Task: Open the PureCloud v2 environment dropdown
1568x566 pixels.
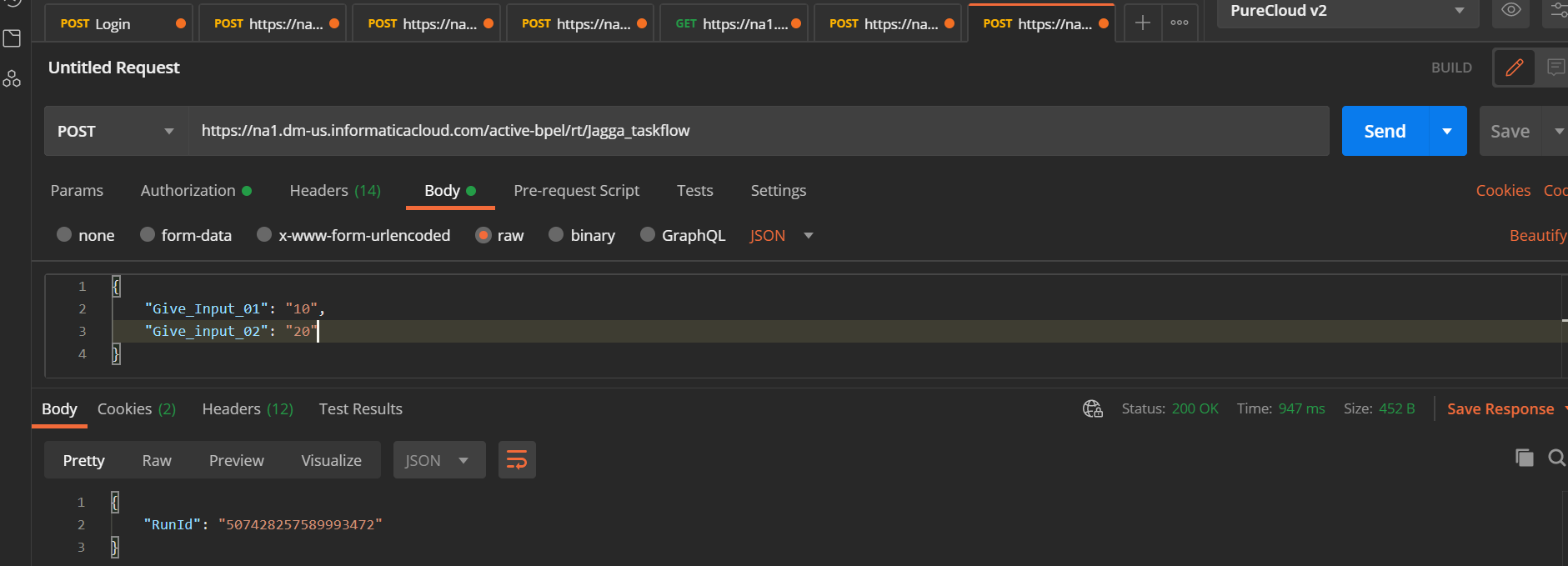Action: pos(1348,11)
